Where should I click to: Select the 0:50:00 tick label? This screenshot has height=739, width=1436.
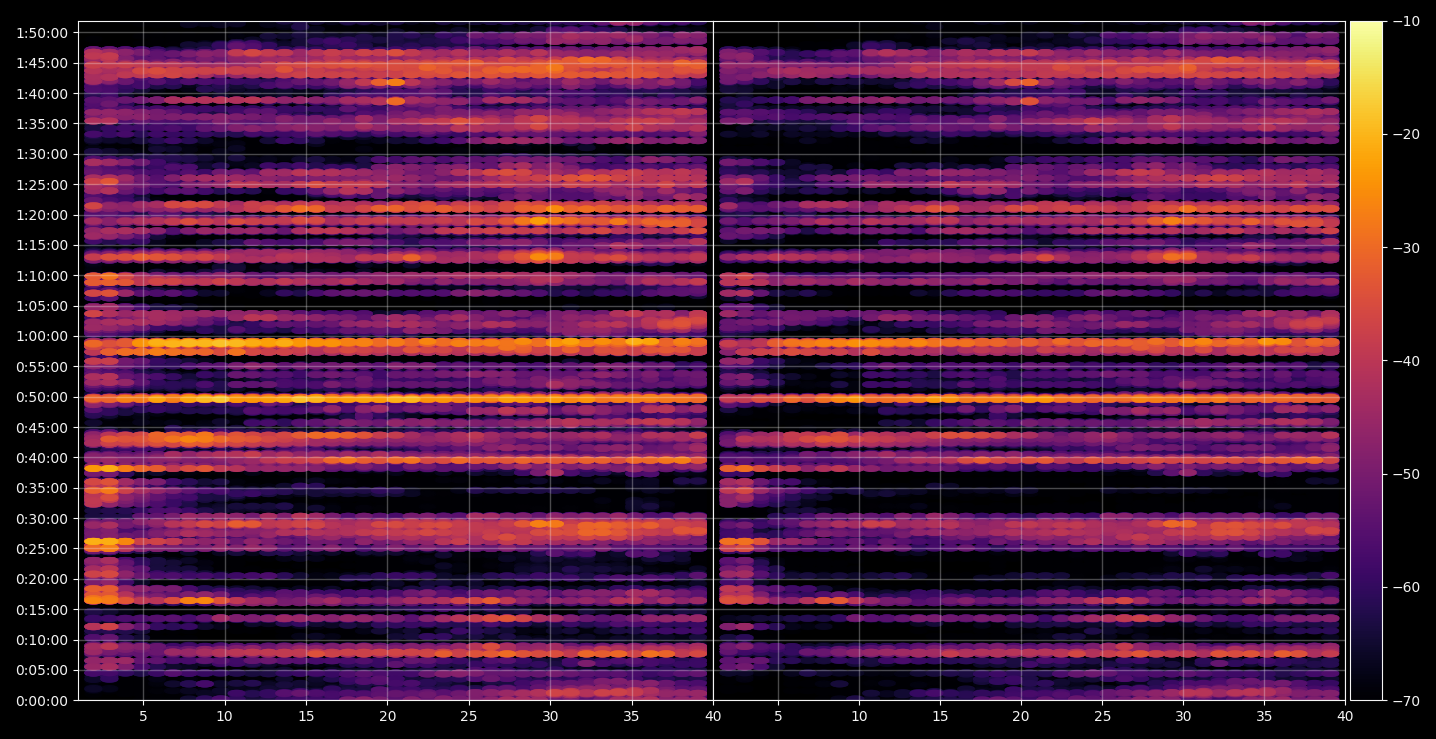coord(42,397)
